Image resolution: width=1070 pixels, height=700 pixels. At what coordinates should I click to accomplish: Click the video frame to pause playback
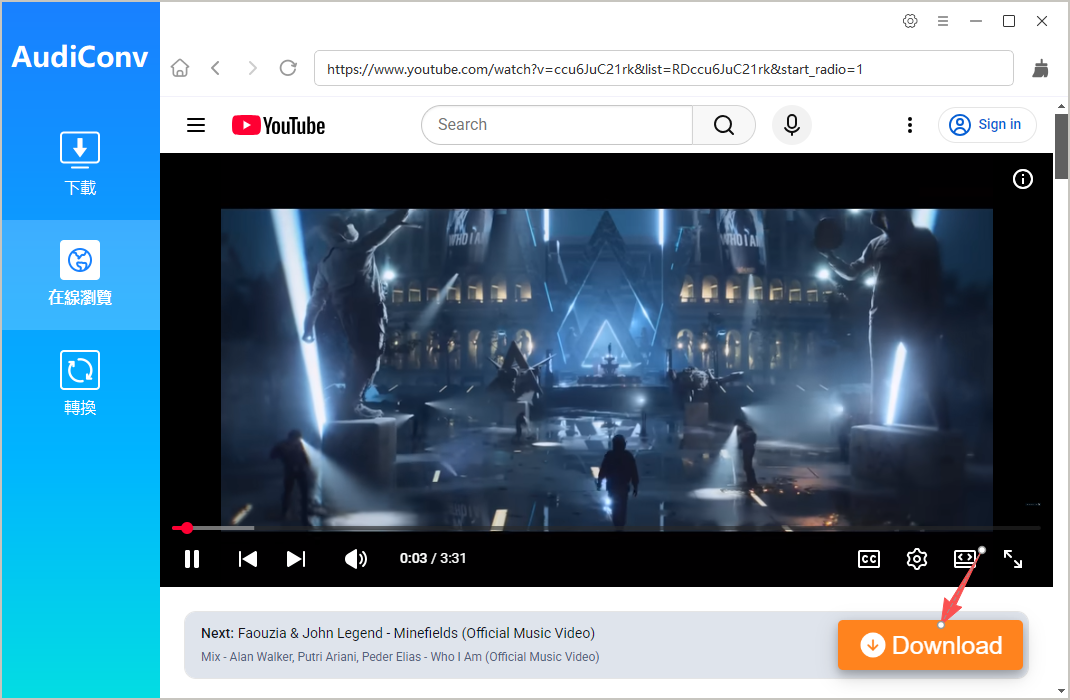(x=606, y=368)
